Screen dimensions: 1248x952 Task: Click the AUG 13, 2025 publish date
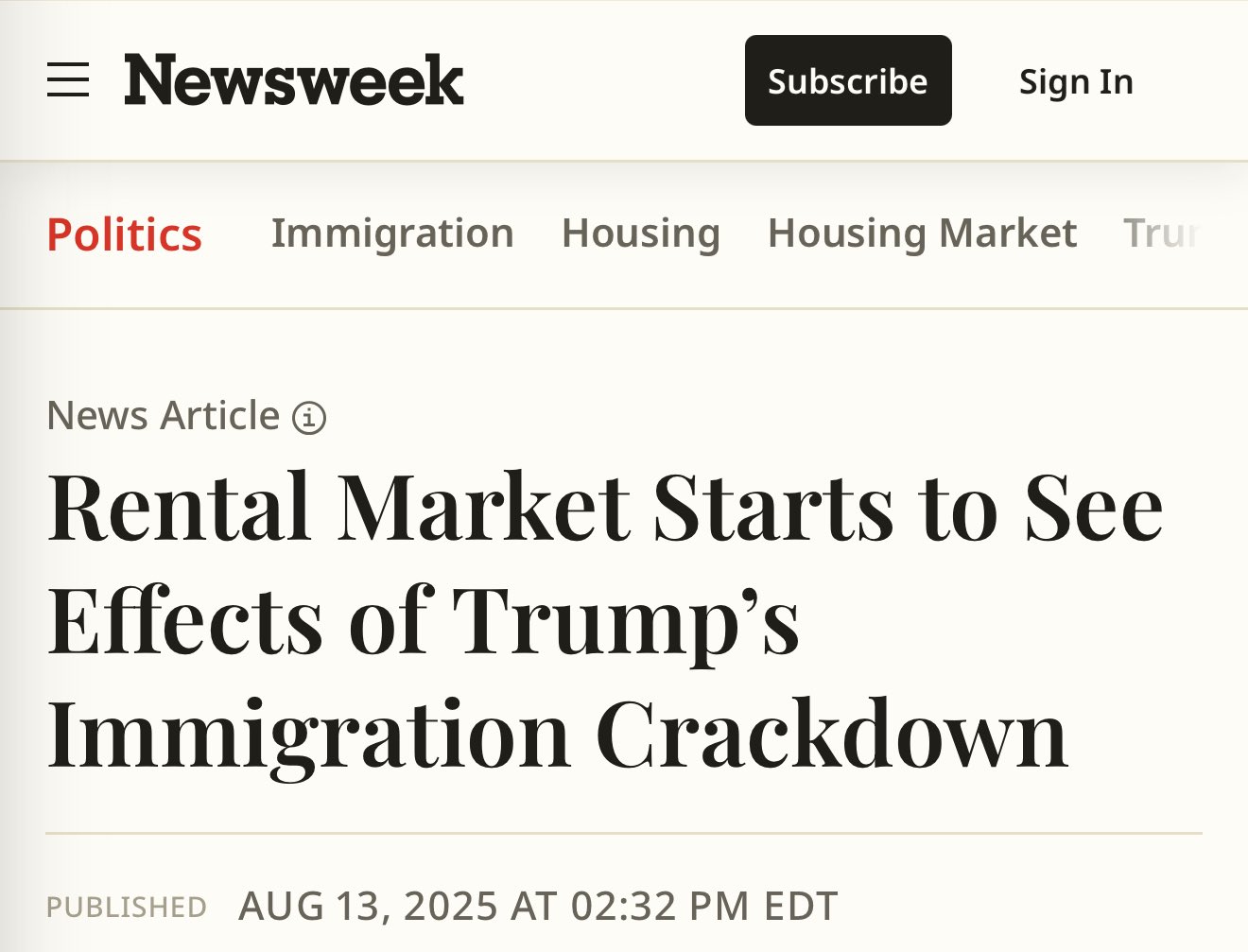(x=368, y=906)
